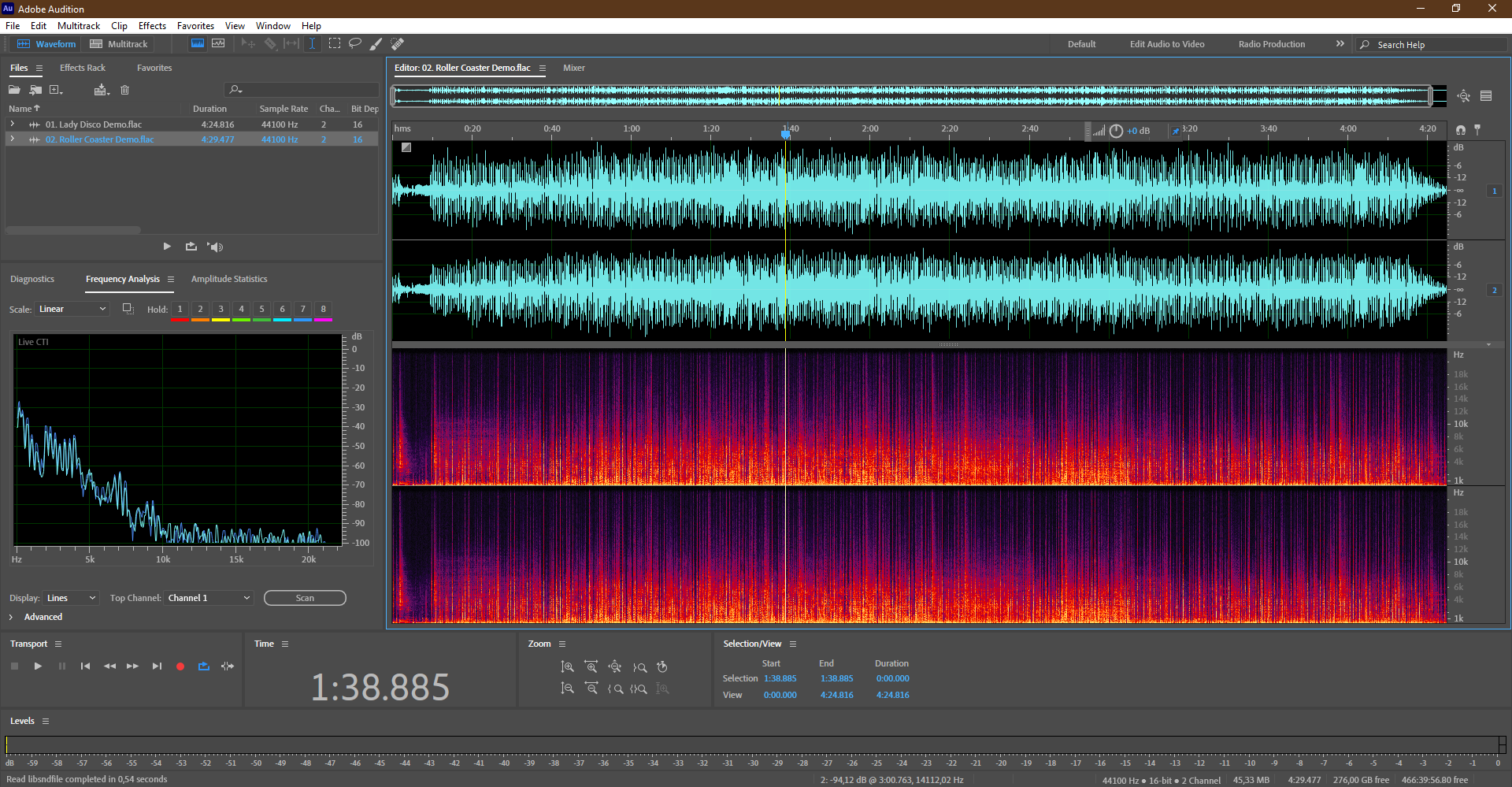The height and width of the screenshot is (787, 1512).
Task: Expand the 01. Lady Disco Demo.flac entry
Action: pyautogui.click(x=13, y=124)
